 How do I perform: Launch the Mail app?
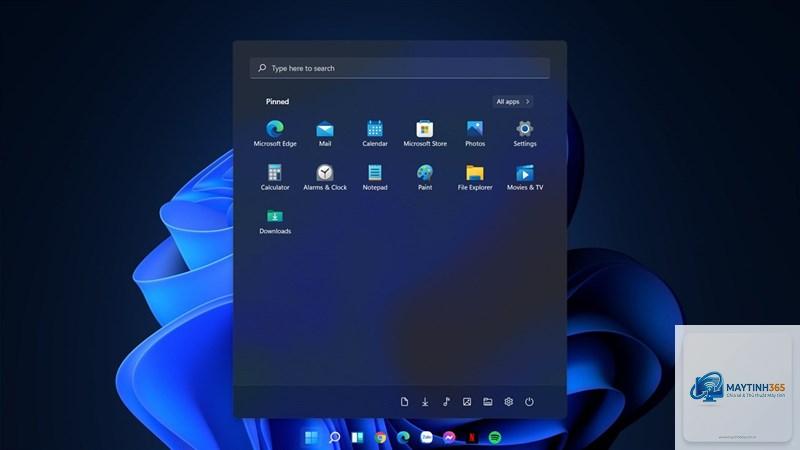tap(325, 133)
